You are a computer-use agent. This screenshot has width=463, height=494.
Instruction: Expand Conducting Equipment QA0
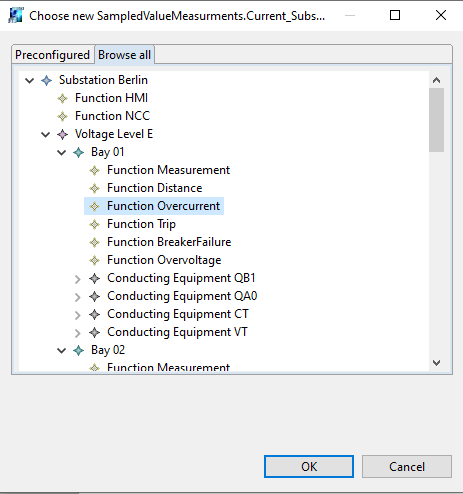(77, 297)
